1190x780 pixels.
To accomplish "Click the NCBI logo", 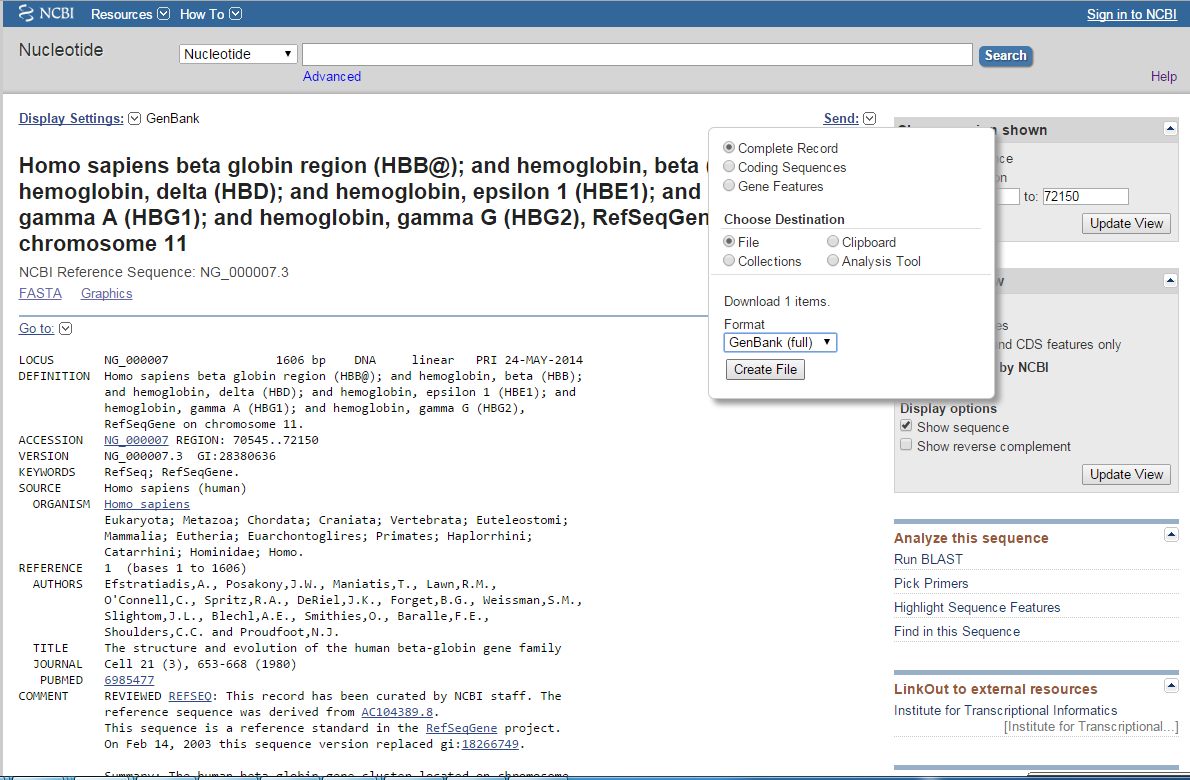I will click(x=46, y=13).
